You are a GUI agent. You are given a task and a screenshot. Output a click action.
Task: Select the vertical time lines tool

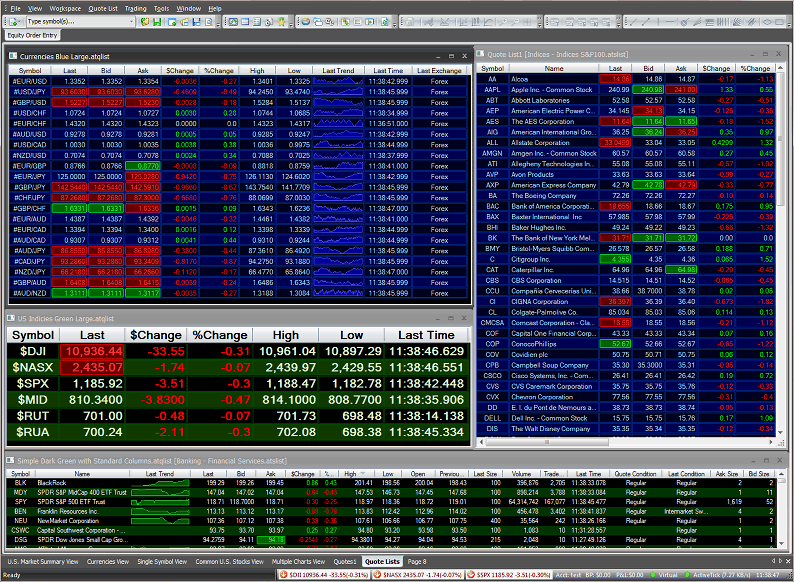tap(723, 22)
